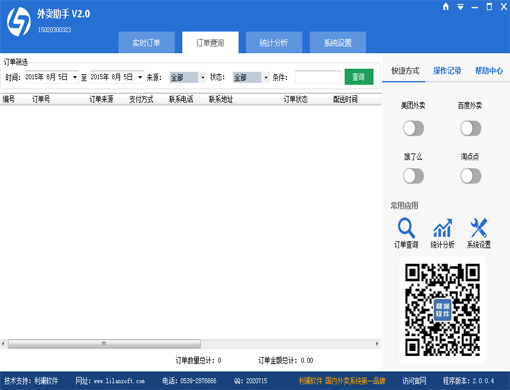The height and width of the screenshot is (390, 510).
Task: Click the 利澜软件 slogan text
Action: coord(342,381)
